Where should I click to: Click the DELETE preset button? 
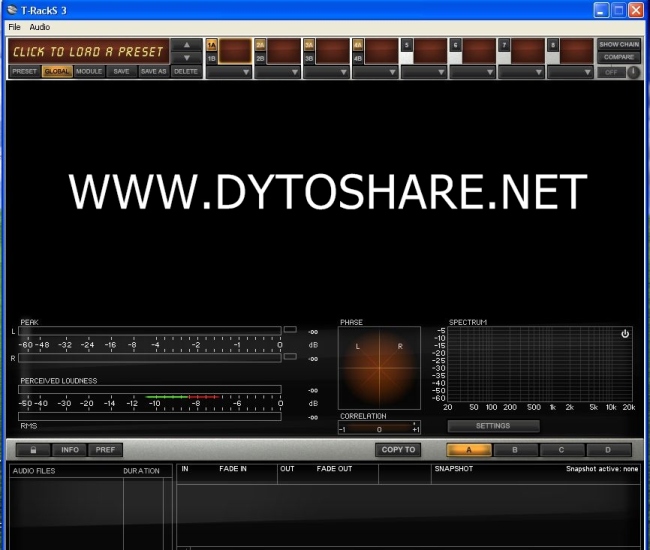click(186, 71)
